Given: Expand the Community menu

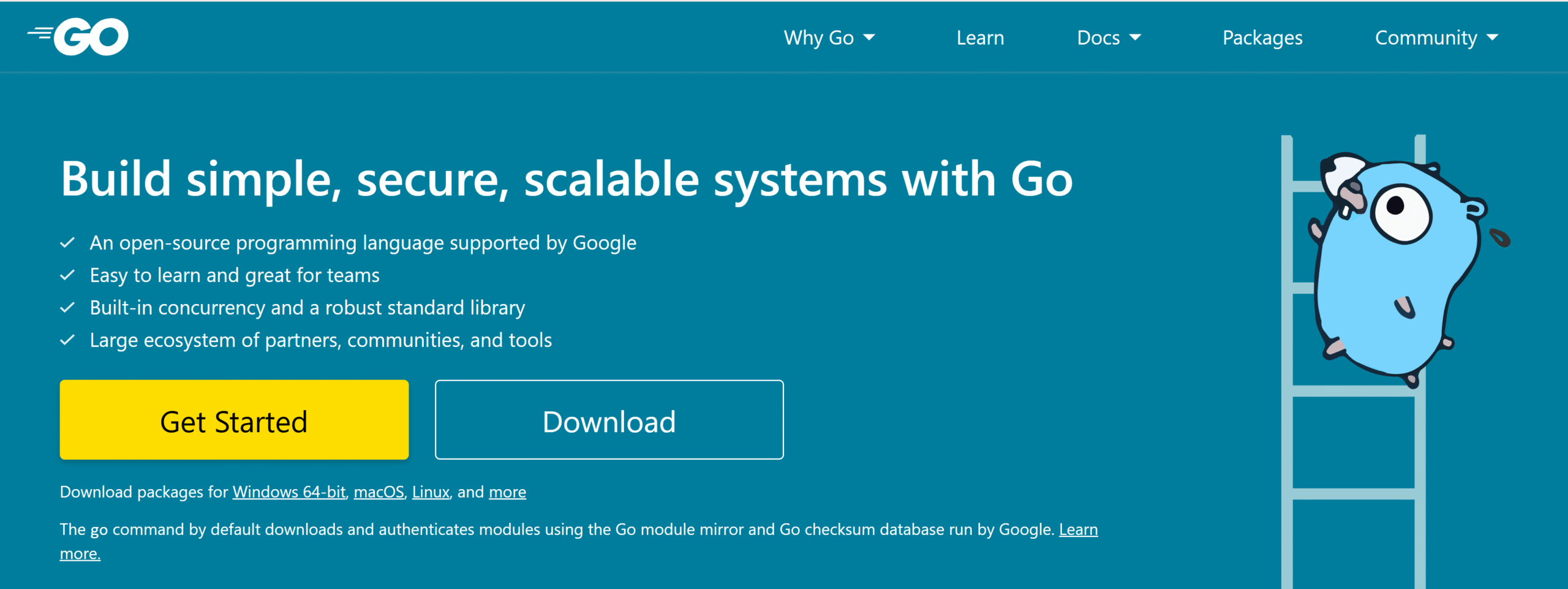Looking at the screenshot, I should (x=1437, y=37).
